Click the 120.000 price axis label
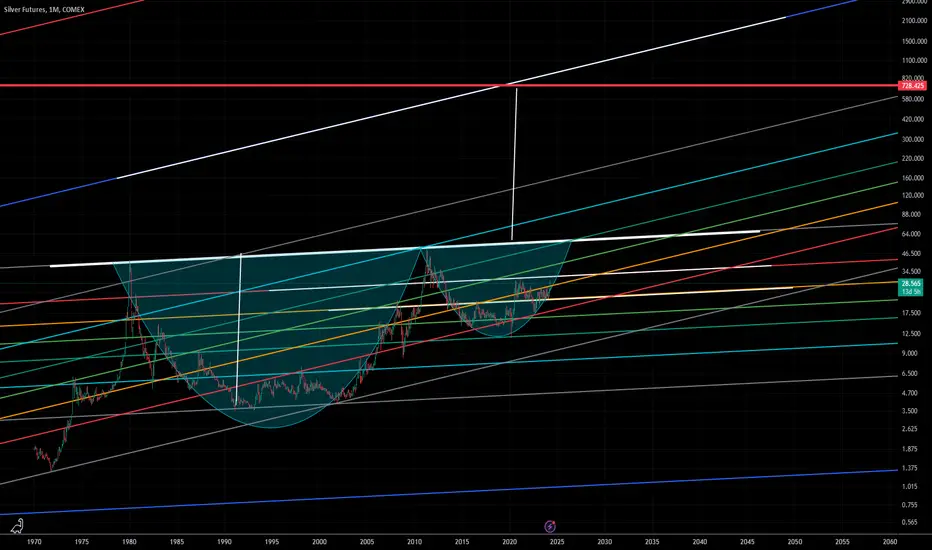Image resolution: width=932 pixels, height=550 pixels. 913,195
